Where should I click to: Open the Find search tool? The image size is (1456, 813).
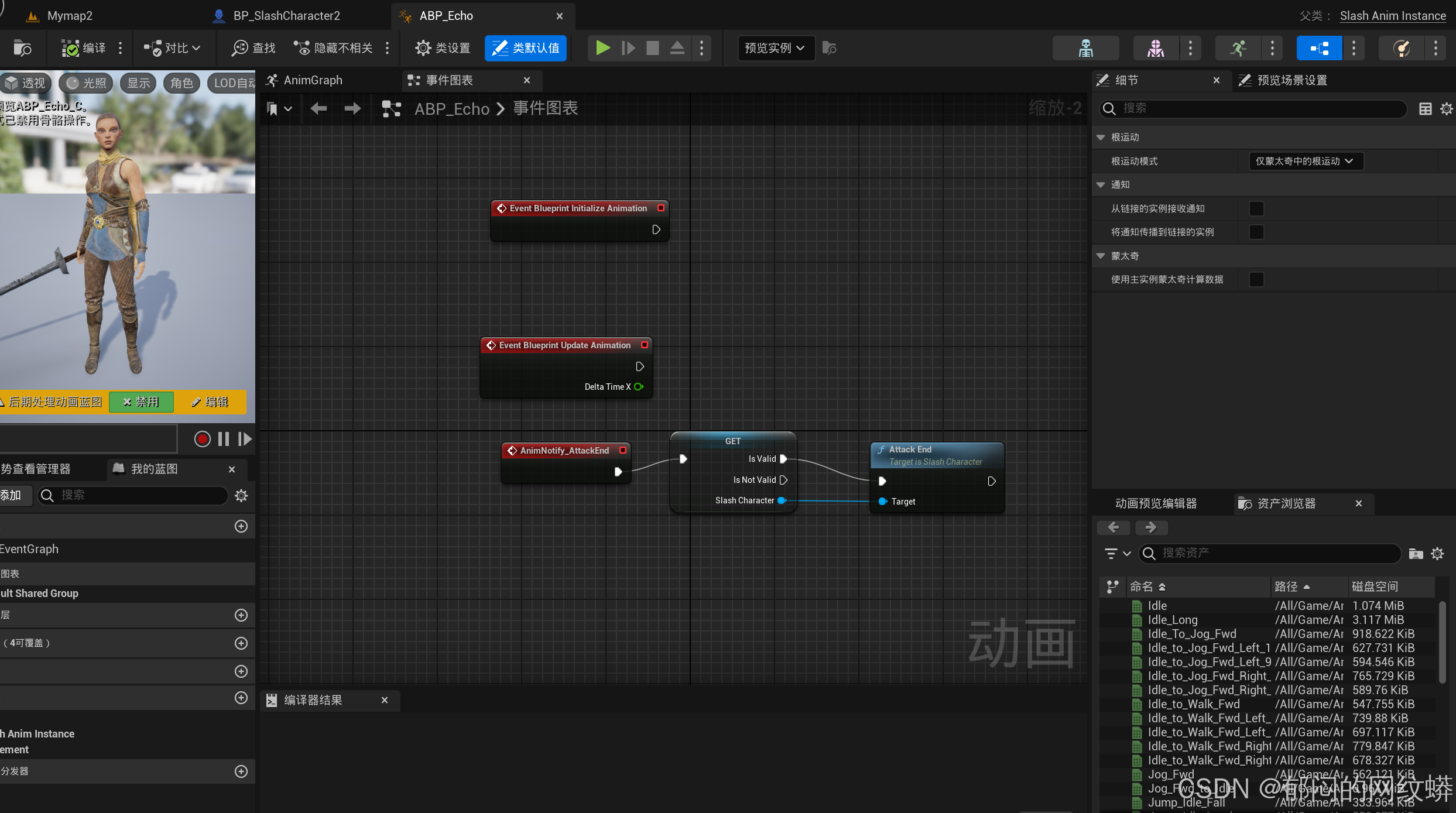[x=253, y=48]
